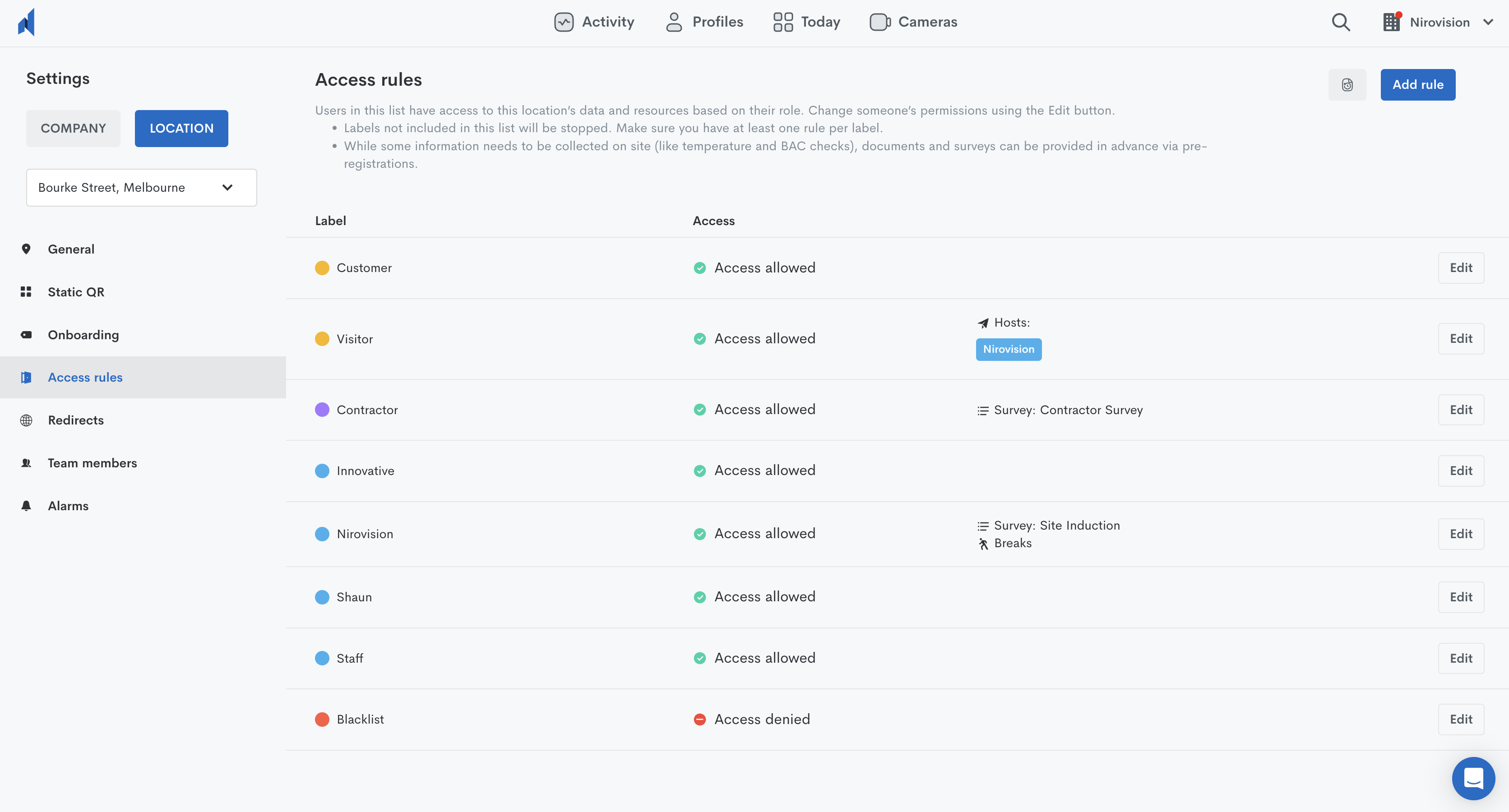Click the 'Survey: Site Induction' text
The image size is (1509, 812).
click(x=1057, y=526)
